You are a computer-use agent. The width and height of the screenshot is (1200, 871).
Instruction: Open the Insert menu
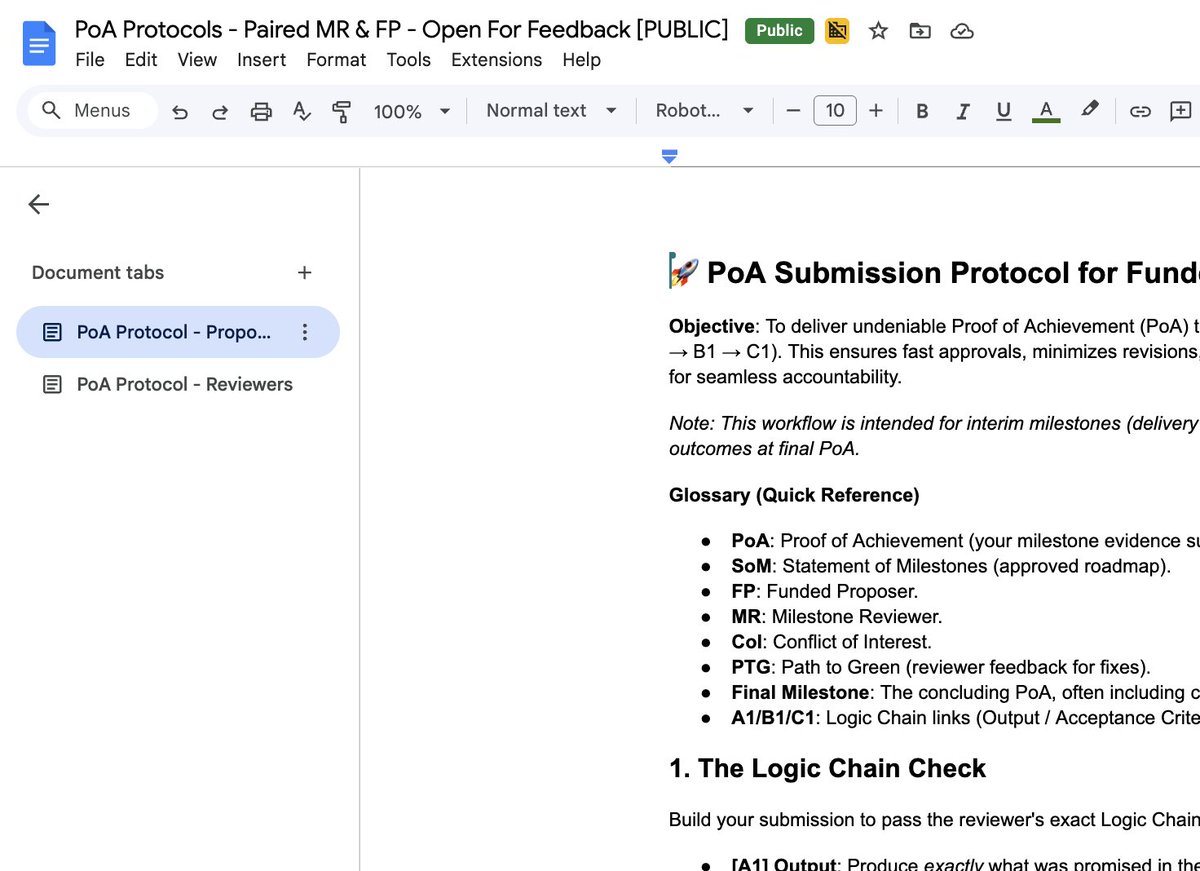click(262, 60)
